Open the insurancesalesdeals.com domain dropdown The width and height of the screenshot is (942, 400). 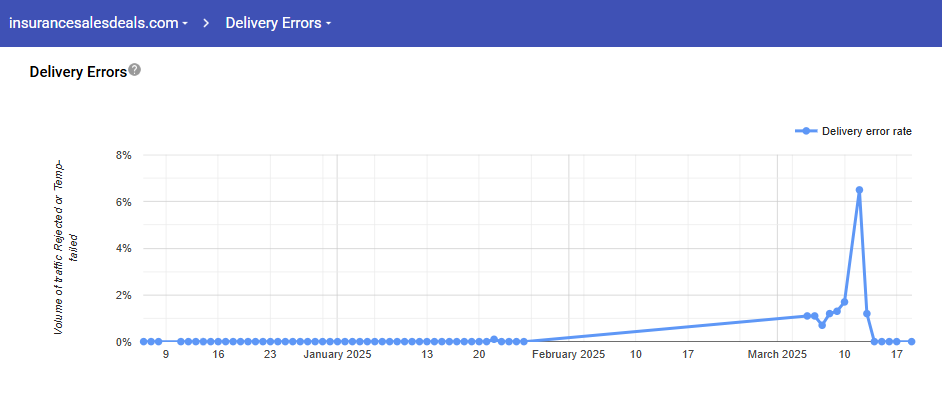click(99, 23)
